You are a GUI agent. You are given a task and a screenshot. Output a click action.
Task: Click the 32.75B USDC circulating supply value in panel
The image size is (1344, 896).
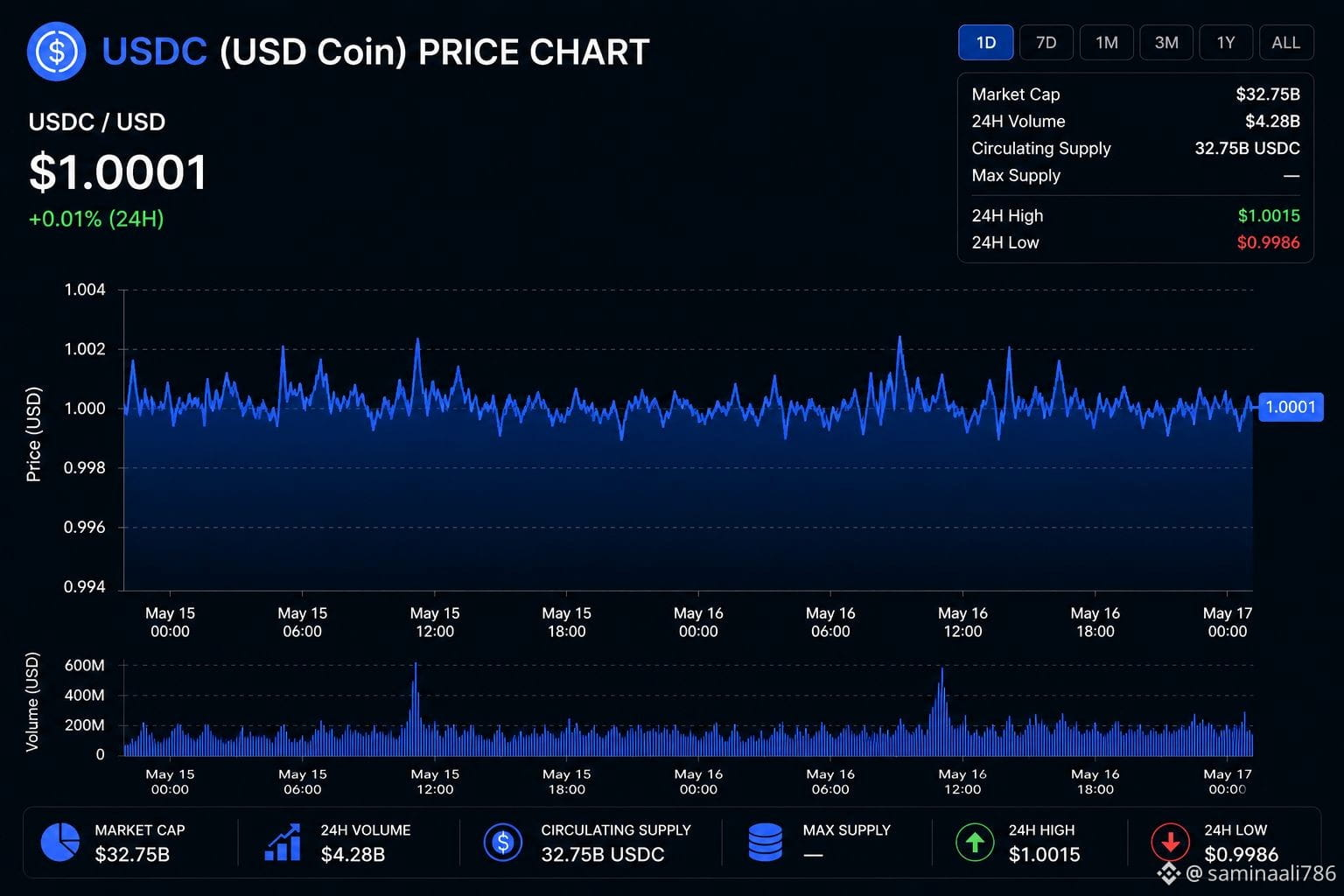(1247, 149)
